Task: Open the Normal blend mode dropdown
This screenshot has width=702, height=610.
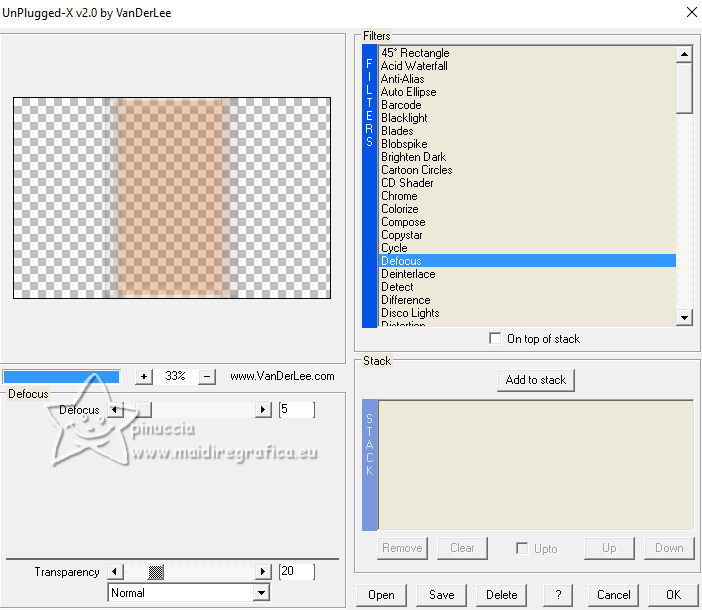Action: pyautogui.click(x=261, y=593)
